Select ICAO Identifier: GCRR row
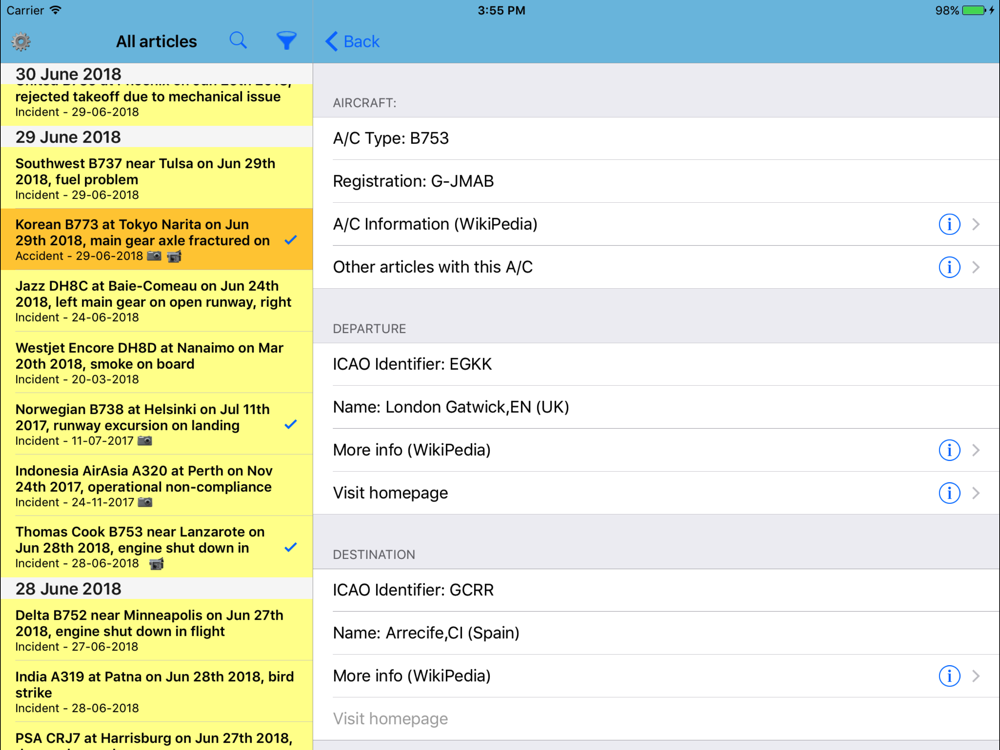 [x=656, y=590]
